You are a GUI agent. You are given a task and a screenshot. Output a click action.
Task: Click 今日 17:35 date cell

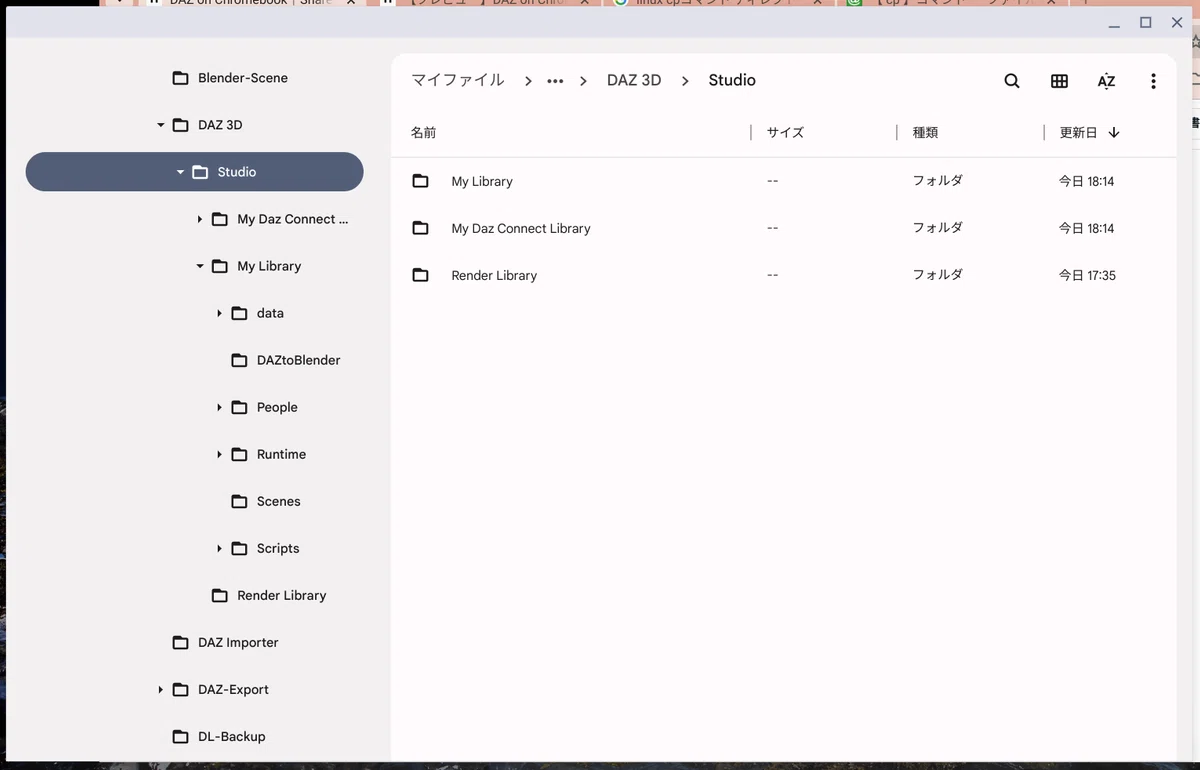point(1087,275)
